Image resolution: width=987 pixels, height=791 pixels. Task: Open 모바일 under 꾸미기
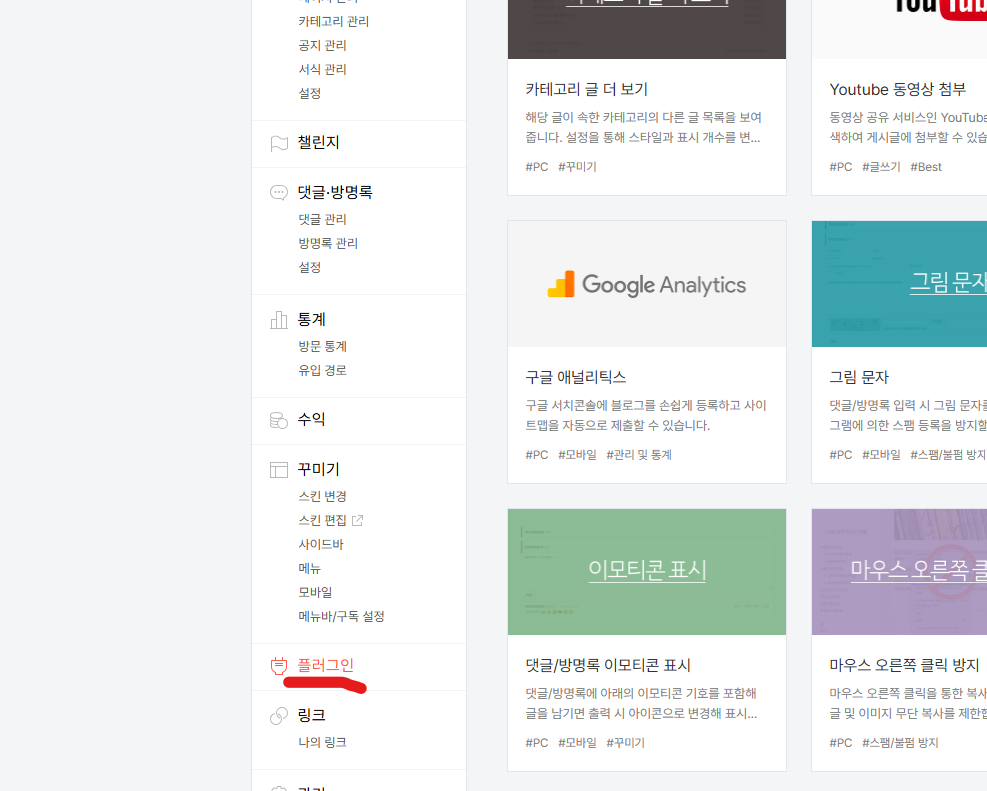click(x=315, y=592)
